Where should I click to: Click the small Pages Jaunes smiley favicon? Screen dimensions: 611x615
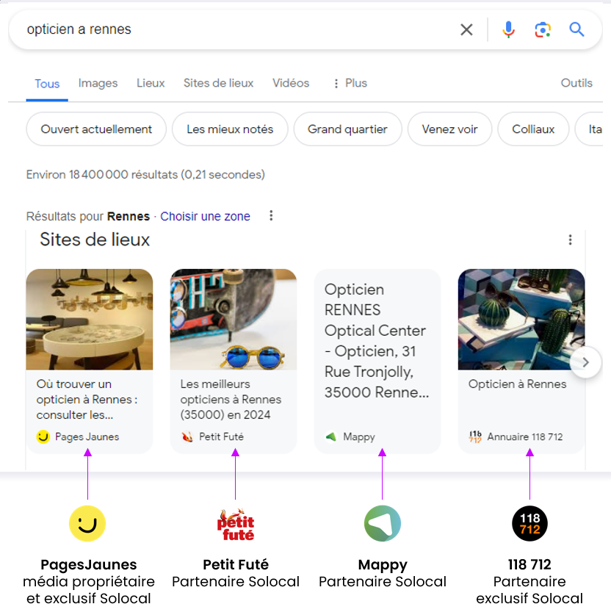coord(43,437)
